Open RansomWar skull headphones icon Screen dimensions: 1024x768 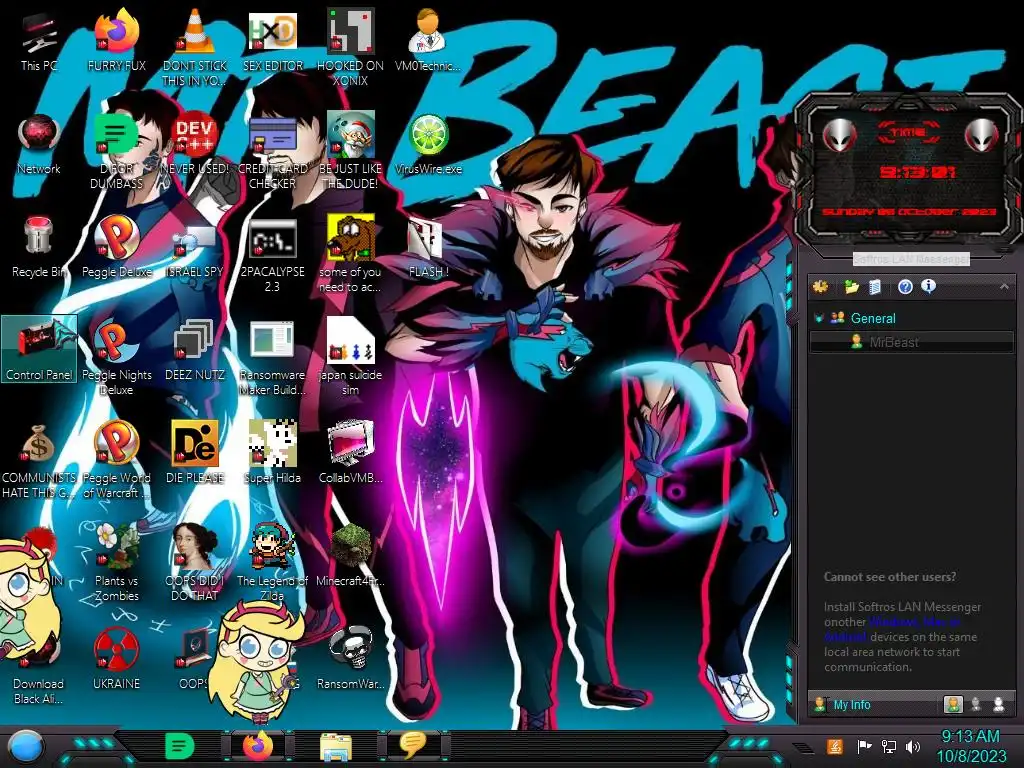(x=351, y=658)
